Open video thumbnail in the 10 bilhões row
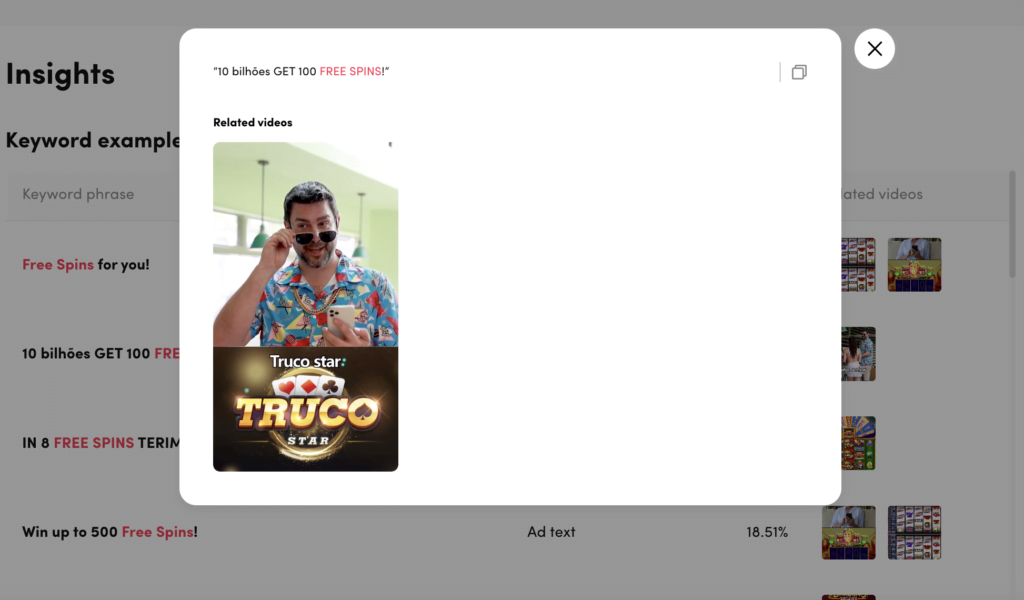This screenshot has height=600, width=1024. coord(858,354)
